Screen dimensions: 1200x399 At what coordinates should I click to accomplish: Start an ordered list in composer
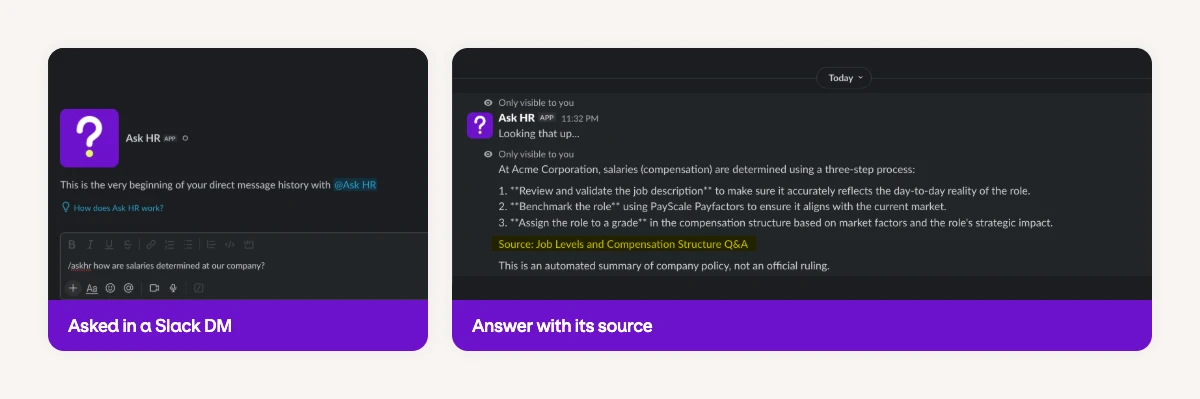169,244
